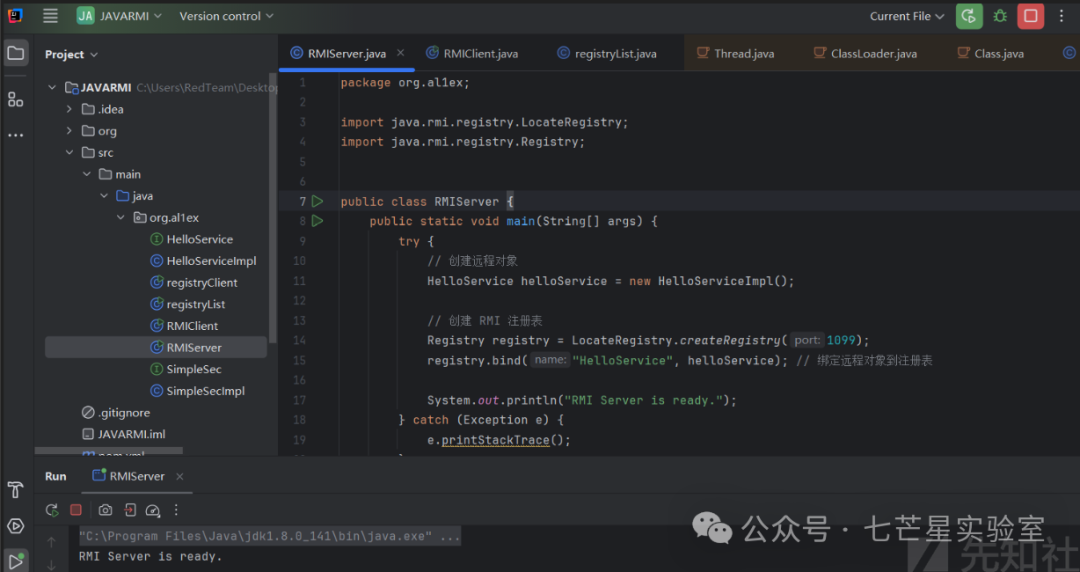Screen dimensions: 1080x572
Task: Expand the .idea folder
Action: [69, 109]
